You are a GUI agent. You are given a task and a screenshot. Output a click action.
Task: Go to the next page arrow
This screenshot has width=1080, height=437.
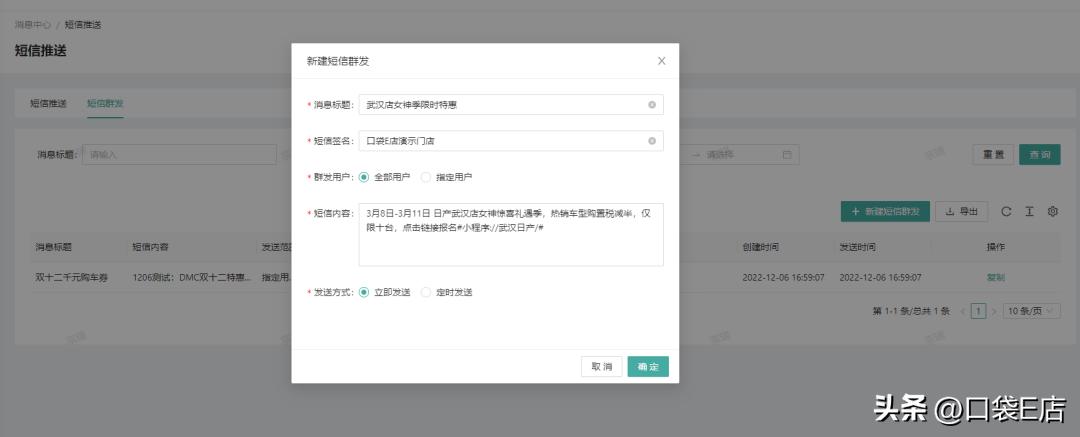pos(994,311)
